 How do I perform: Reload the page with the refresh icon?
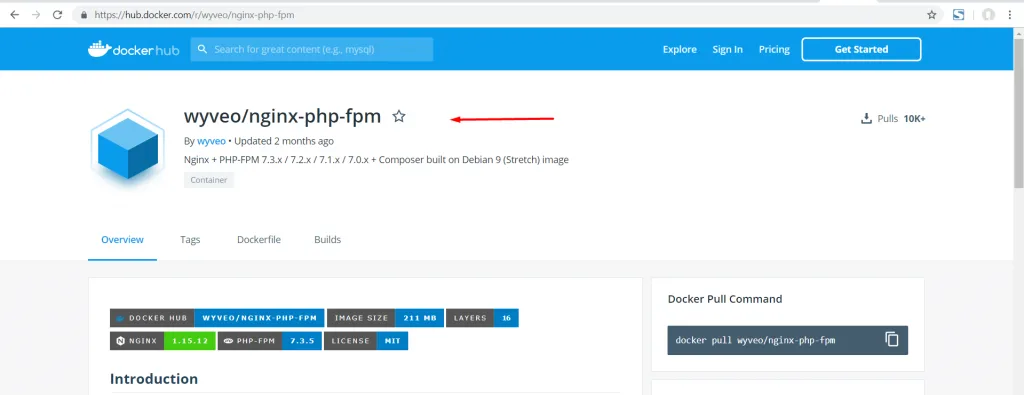pos(57,14)
